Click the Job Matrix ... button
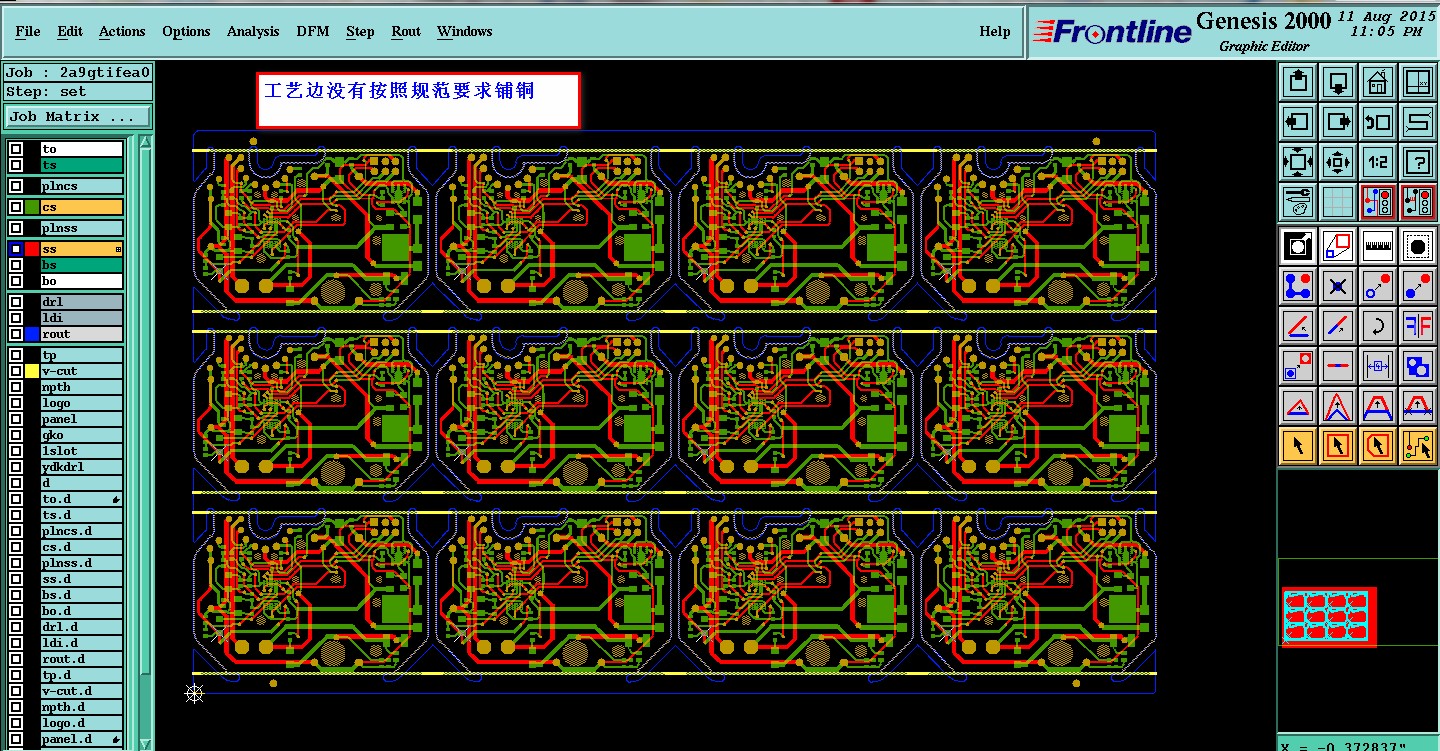Viewport: 1440px width, 751px height. tap(79, 117)
